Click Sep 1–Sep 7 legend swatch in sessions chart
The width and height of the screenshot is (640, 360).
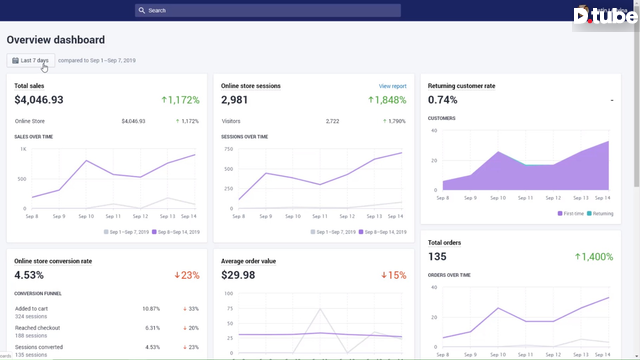click(313, 232)
